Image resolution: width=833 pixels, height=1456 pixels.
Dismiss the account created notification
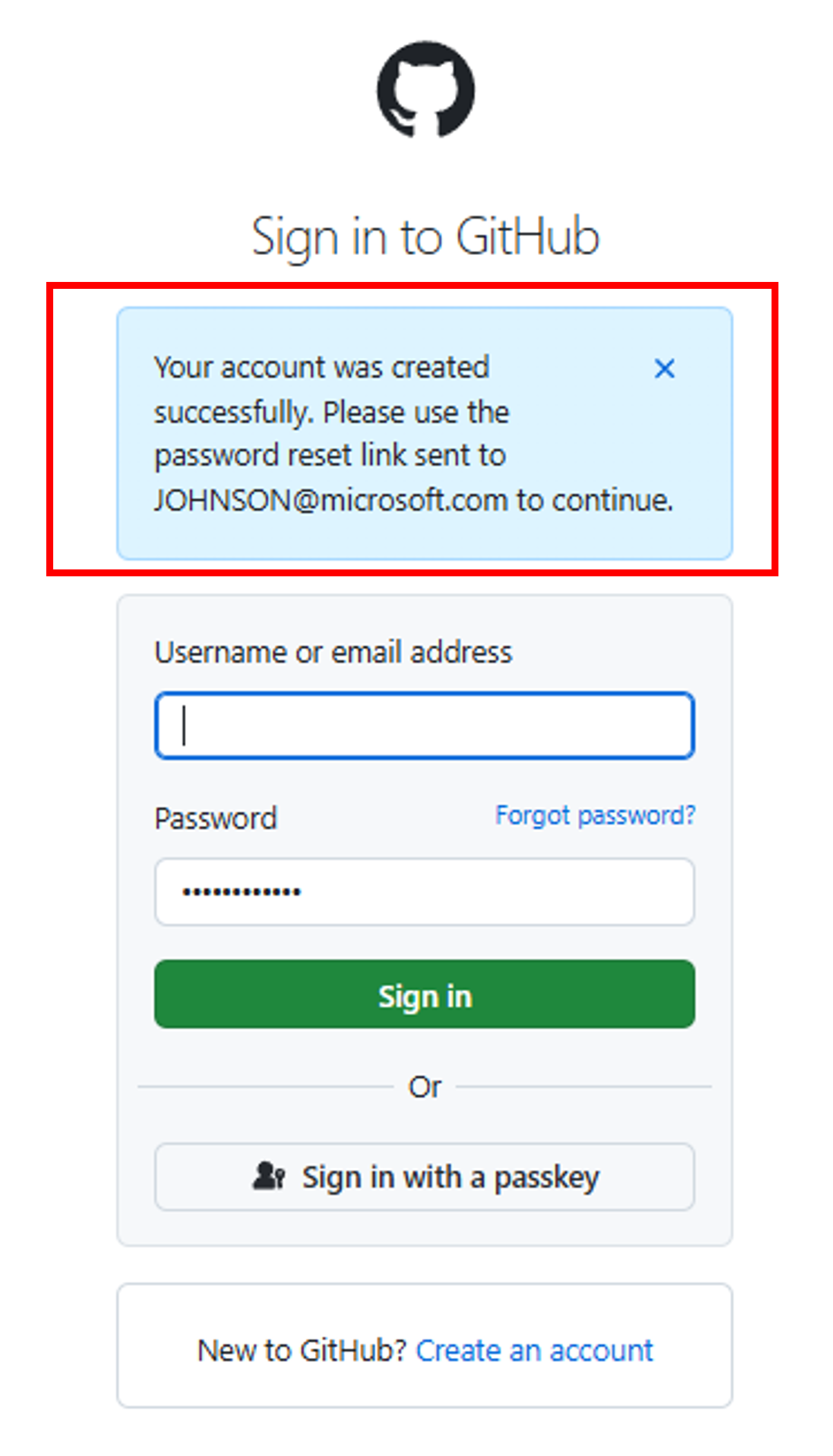coord(664,369)
